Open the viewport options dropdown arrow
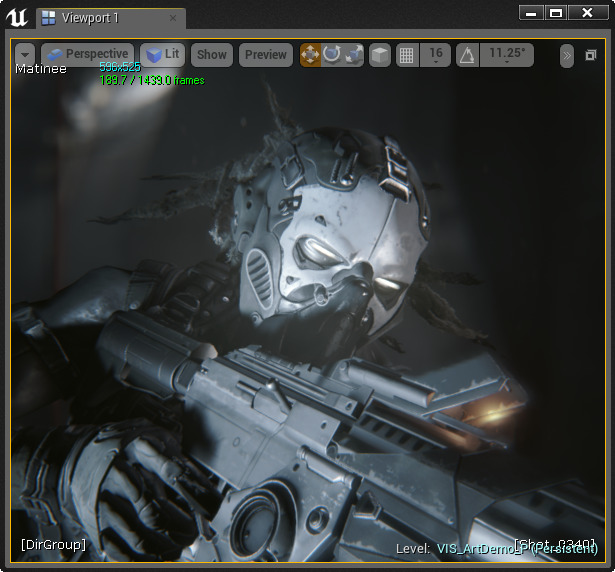Screen dimensions: 615x572 [x=25, y=55]
